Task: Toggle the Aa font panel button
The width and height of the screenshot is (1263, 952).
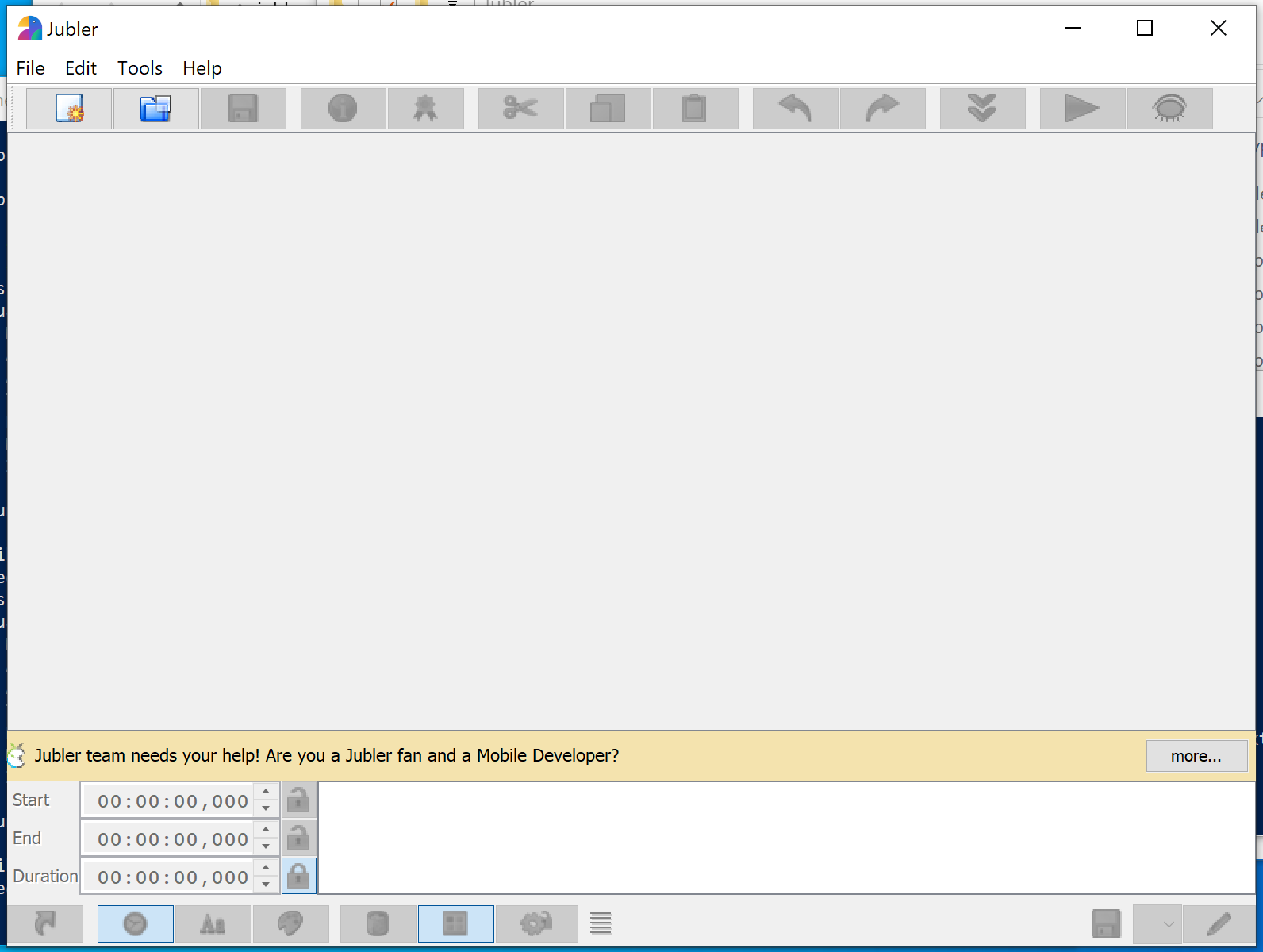Action: point(213,924)
